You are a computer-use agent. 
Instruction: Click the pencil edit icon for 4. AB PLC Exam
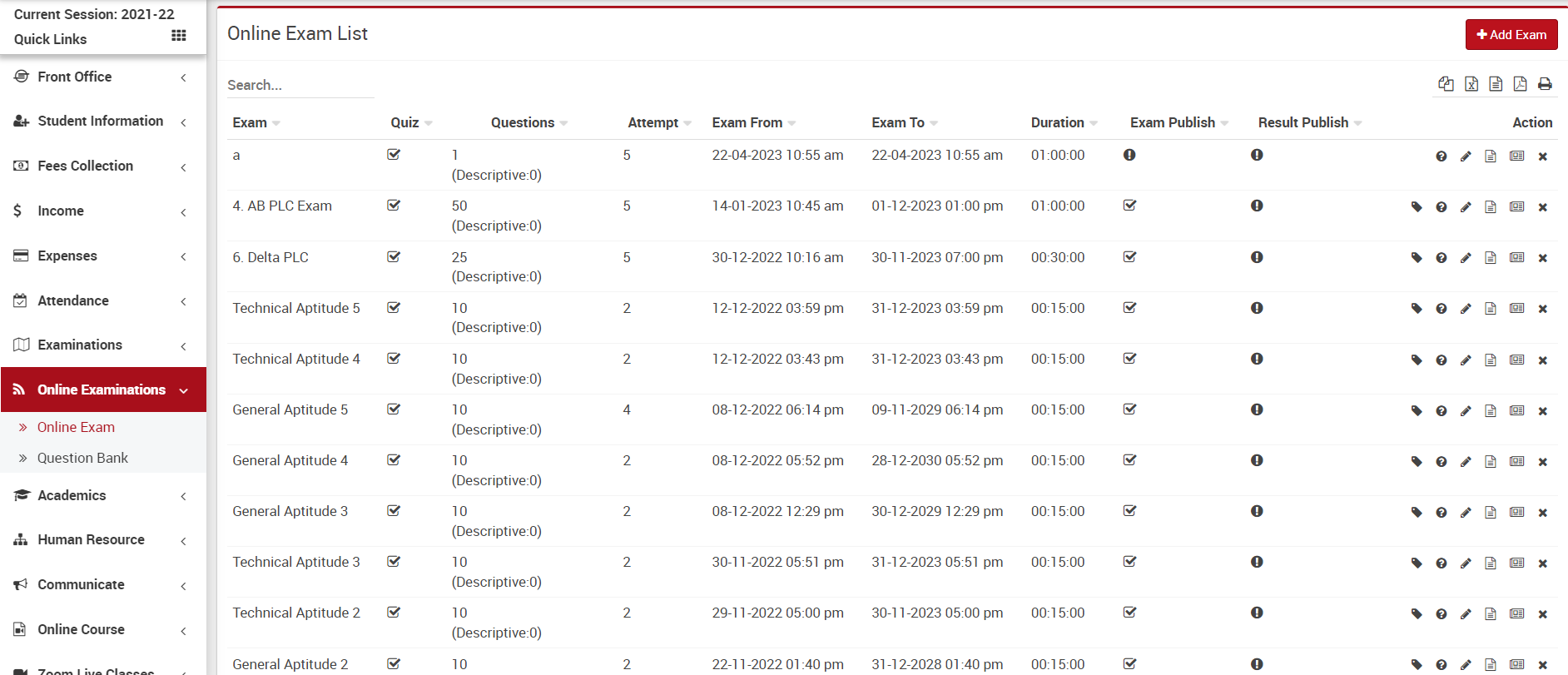click(1466, 207)
